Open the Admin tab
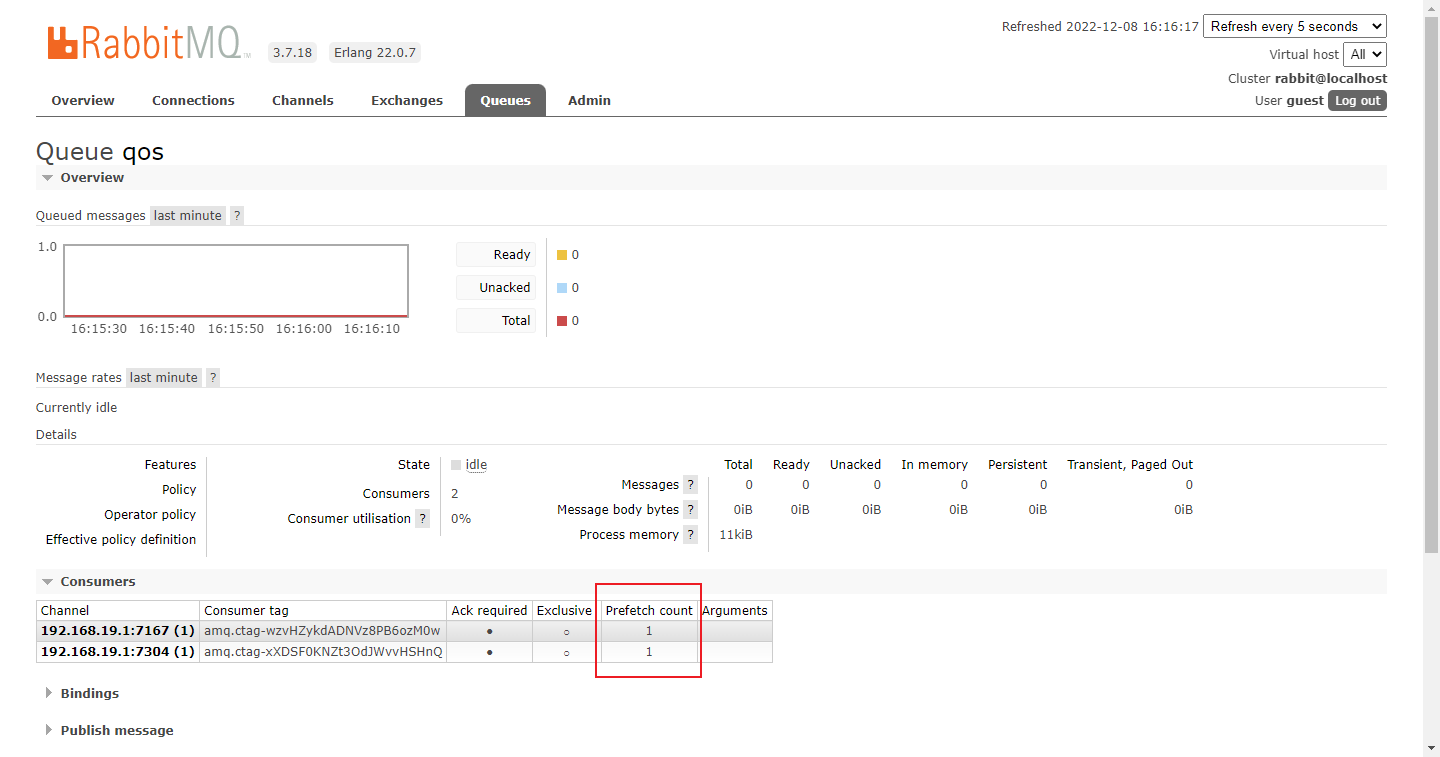1440x757 pixels. click(589, 100)
